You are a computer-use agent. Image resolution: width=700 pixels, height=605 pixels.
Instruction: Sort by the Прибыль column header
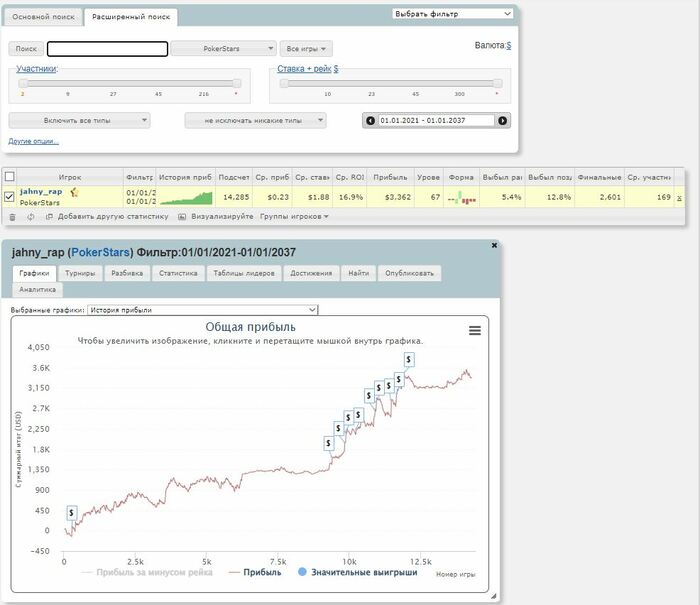(391, 177)
